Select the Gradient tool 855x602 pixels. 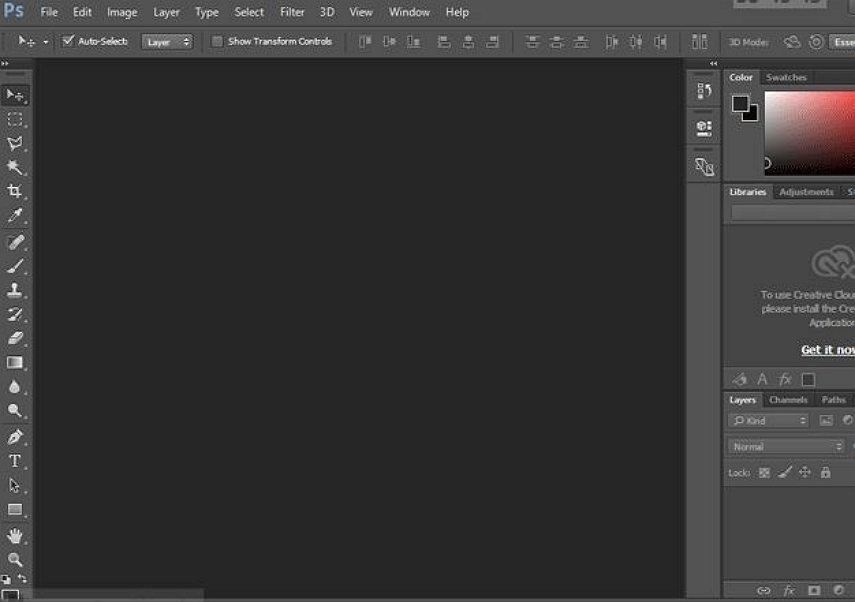coord(15,363)
